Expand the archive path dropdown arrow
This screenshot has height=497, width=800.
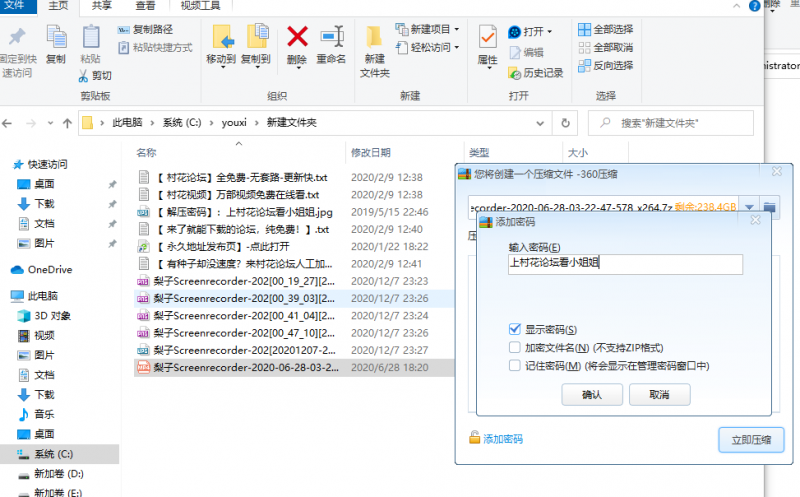click(x=749, y=207)
